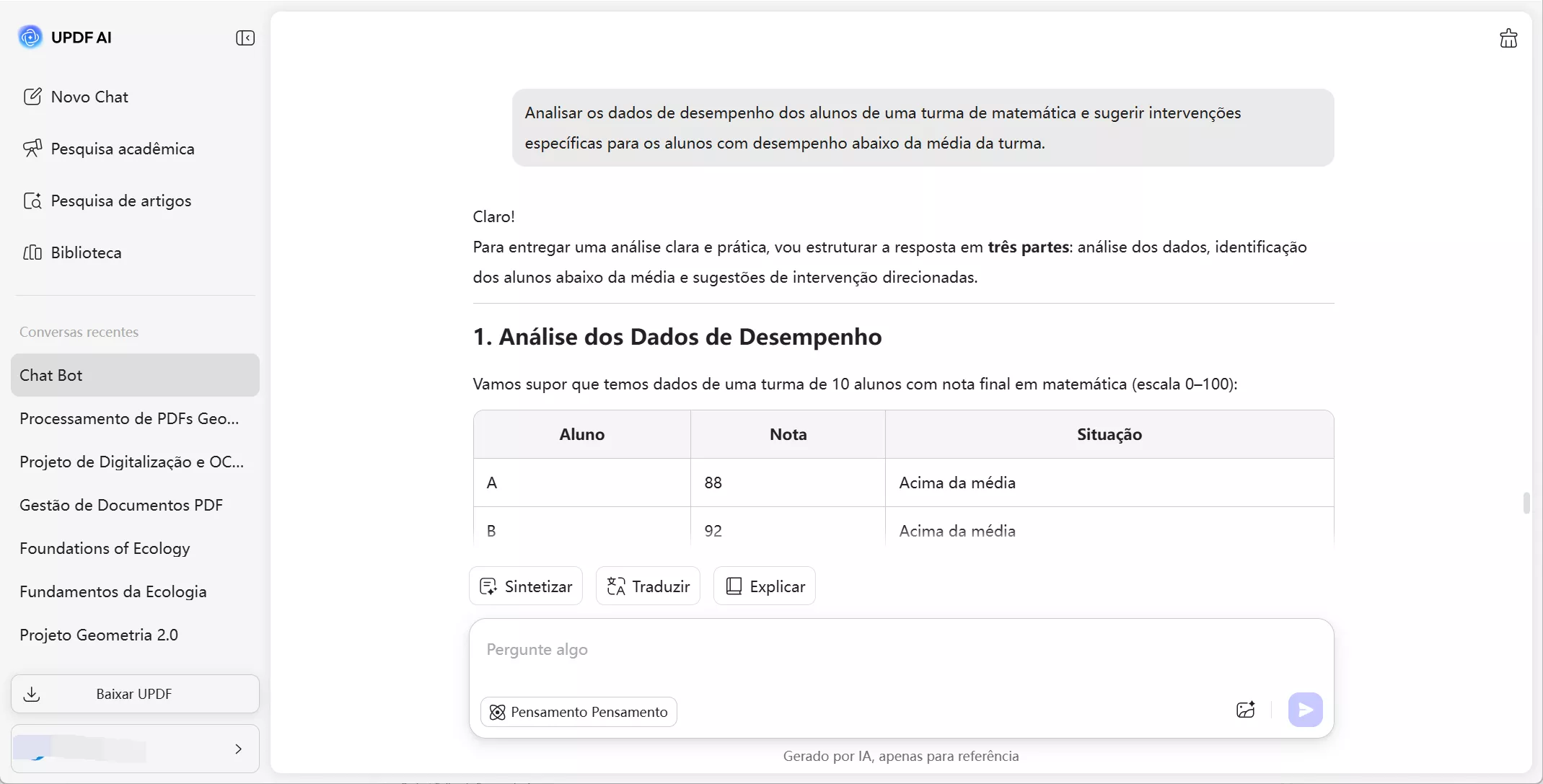1543x784 pixels.
Task: Toggle the Pensamento thinking mode chip
Action: click(579, 712)
